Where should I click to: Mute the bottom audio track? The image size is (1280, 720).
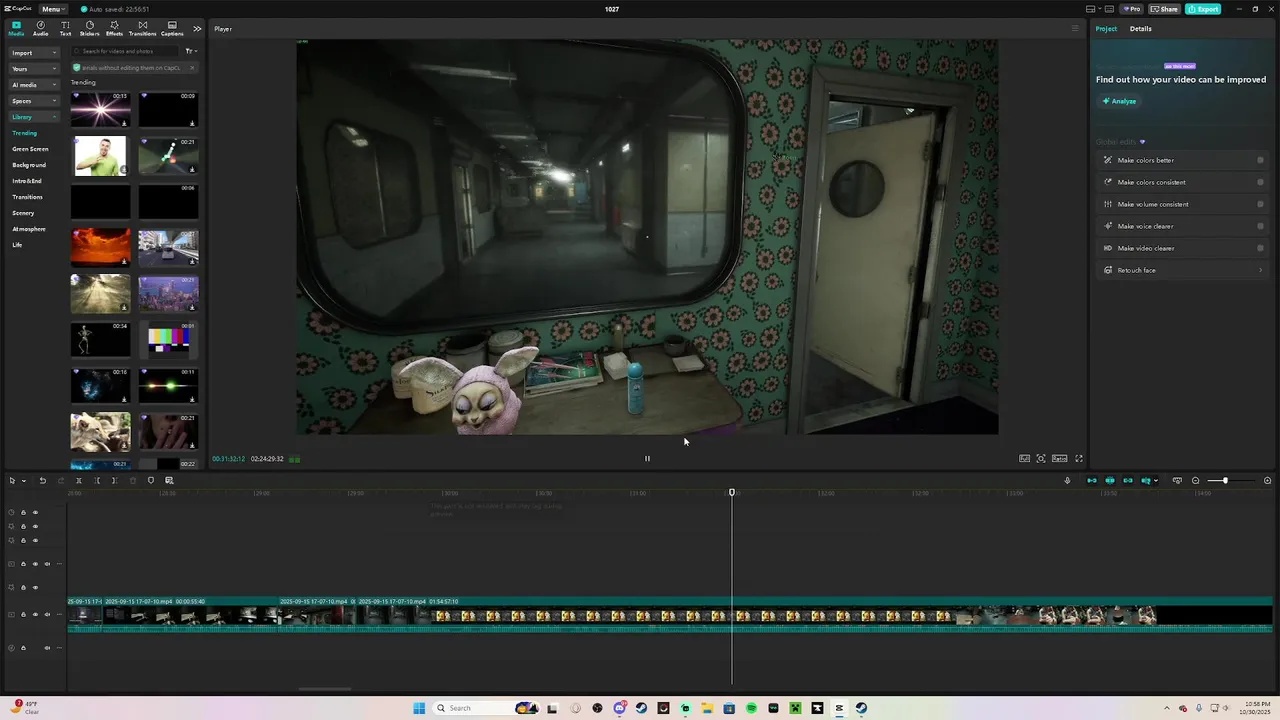(47, 648)
